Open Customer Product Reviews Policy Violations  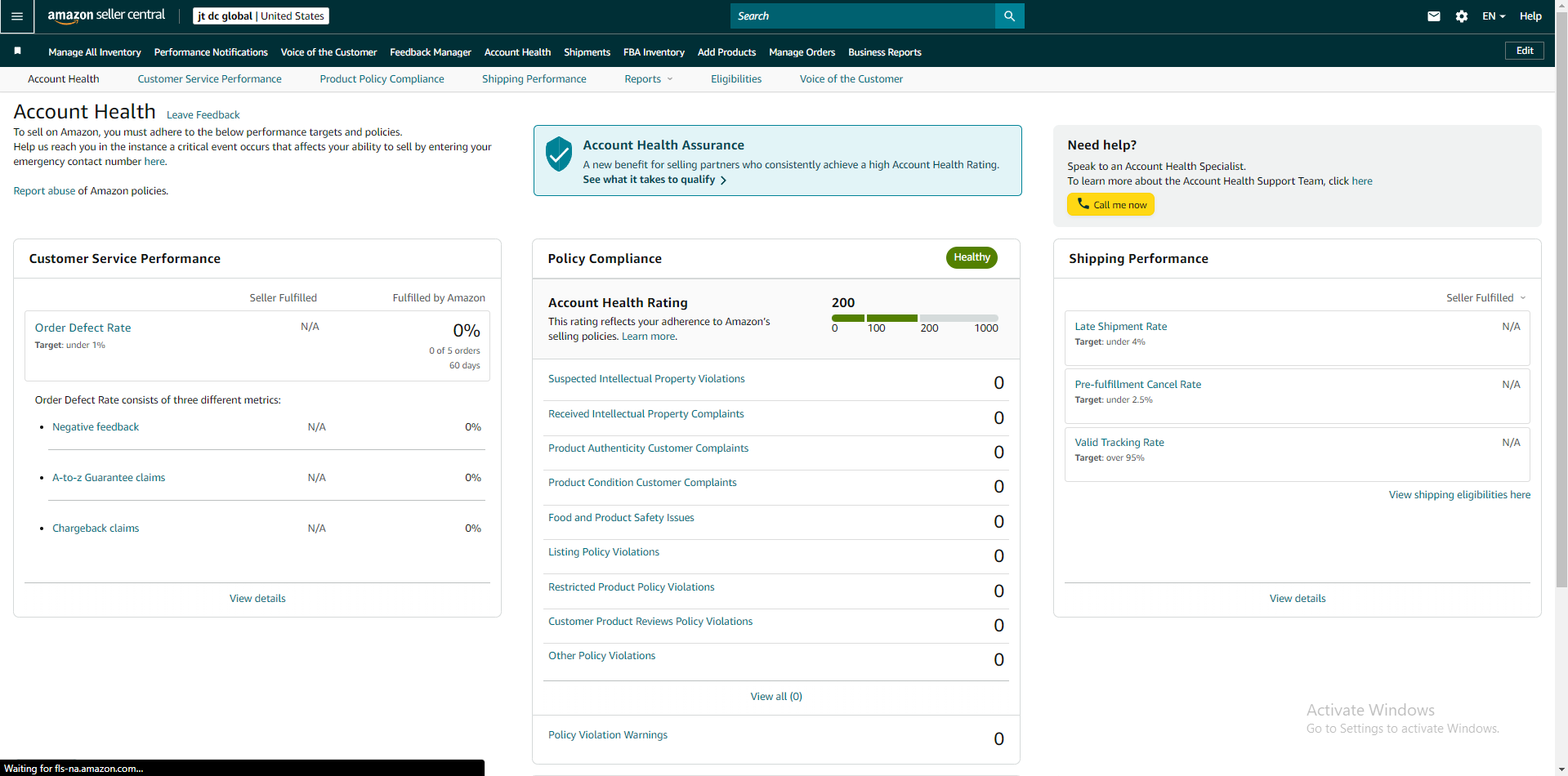click(650, 622)
